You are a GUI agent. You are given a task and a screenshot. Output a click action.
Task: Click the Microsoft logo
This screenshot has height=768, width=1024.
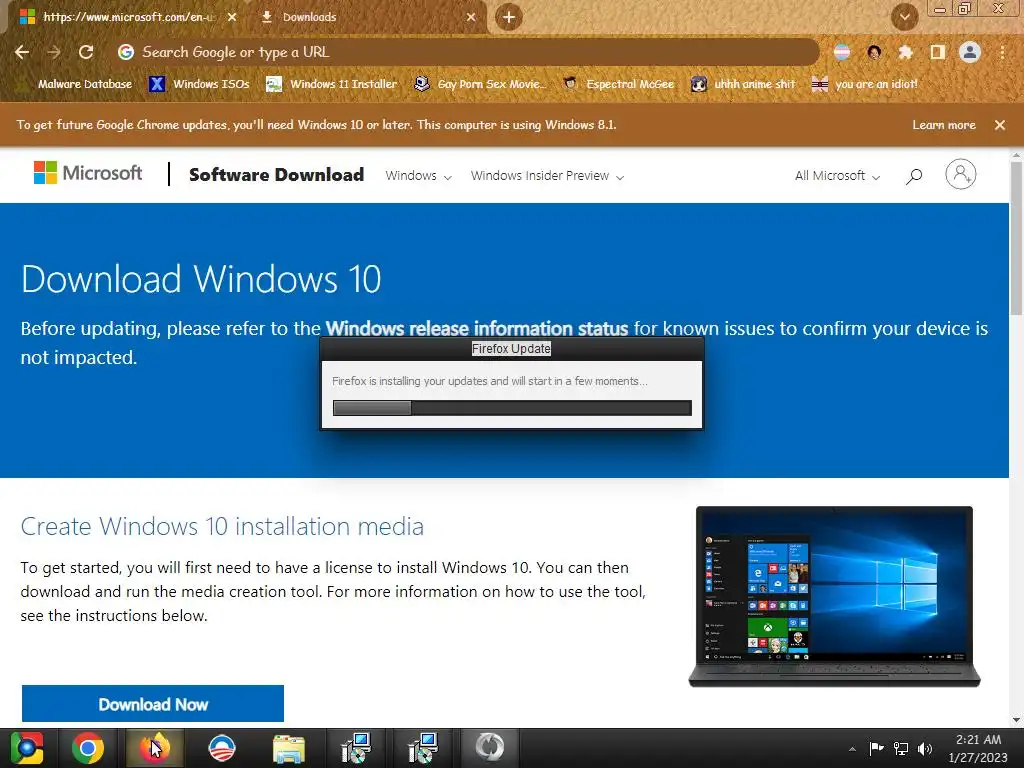tap(88, 173)
